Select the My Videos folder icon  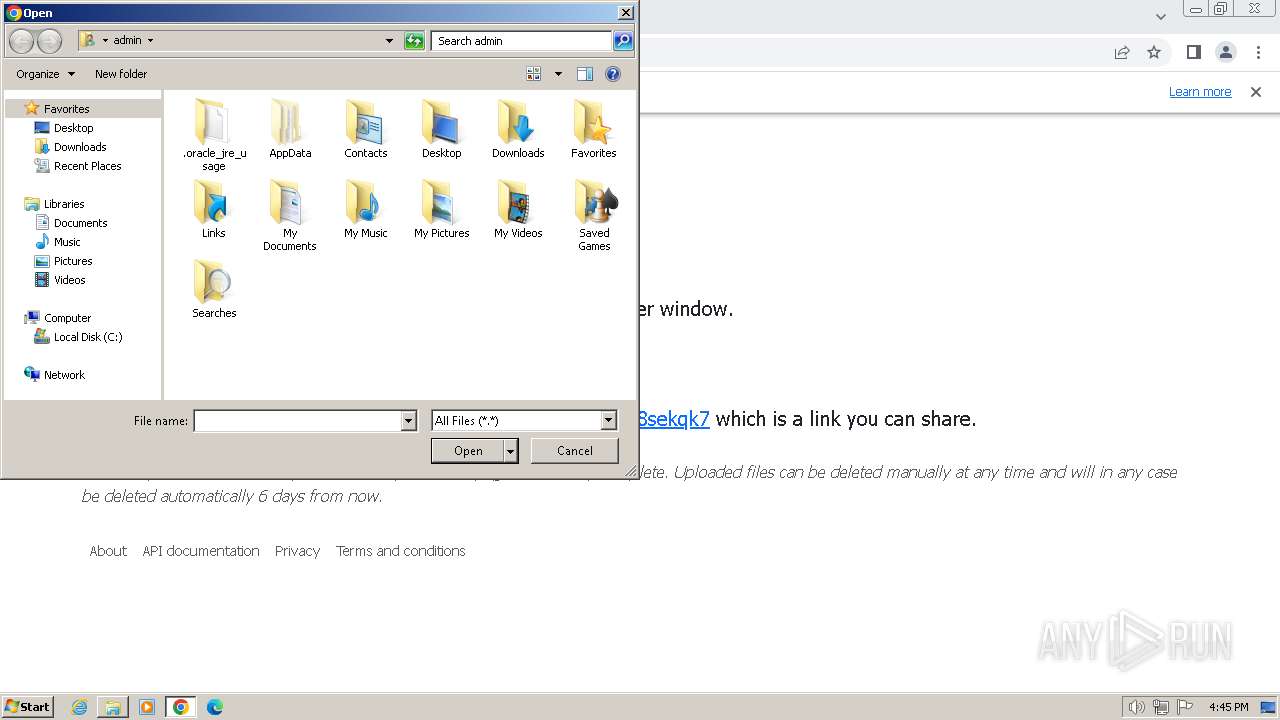click(x=518, y=201)
